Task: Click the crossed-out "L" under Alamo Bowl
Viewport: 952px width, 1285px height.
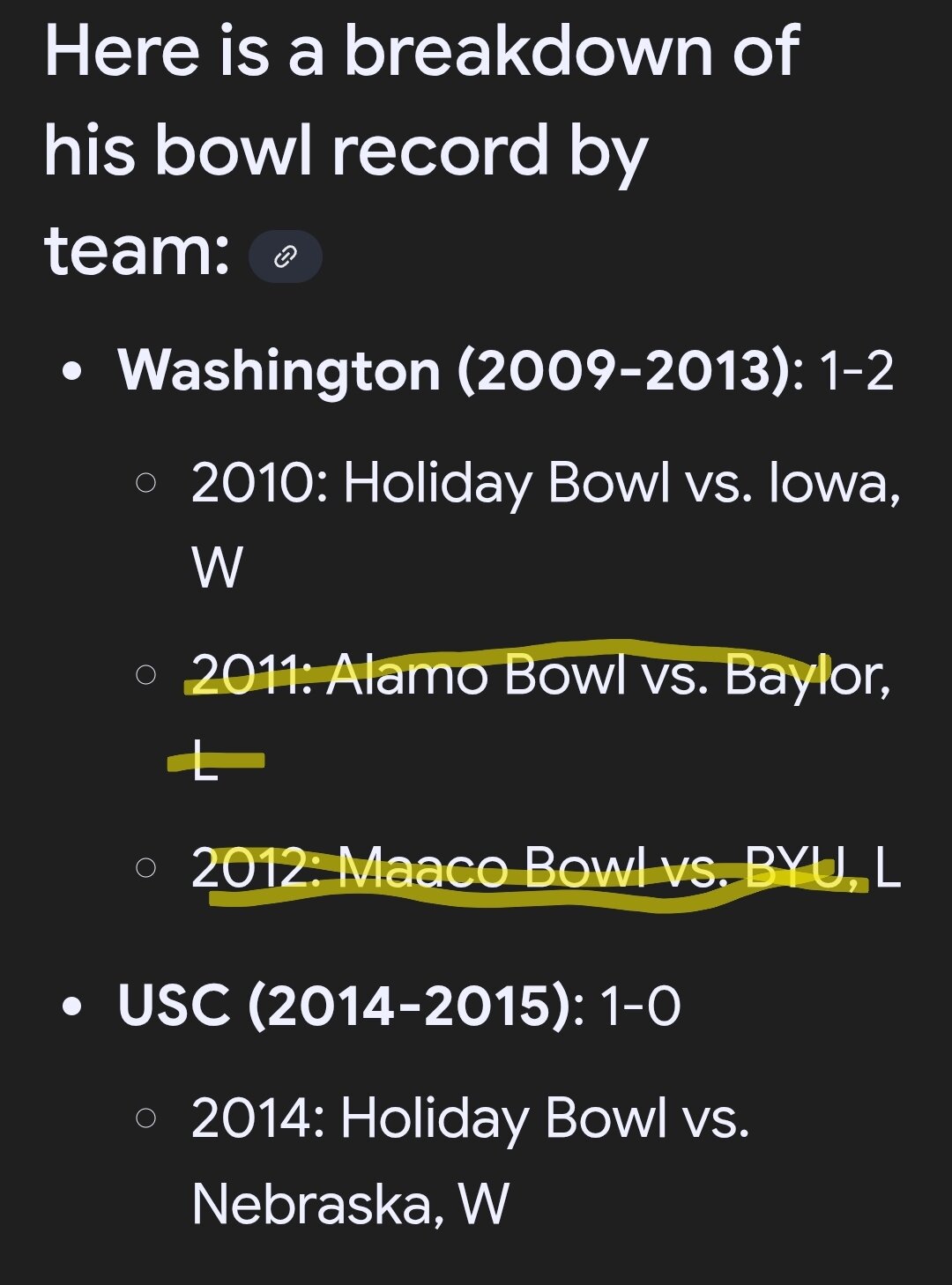Action: click(x=205, y=761)
